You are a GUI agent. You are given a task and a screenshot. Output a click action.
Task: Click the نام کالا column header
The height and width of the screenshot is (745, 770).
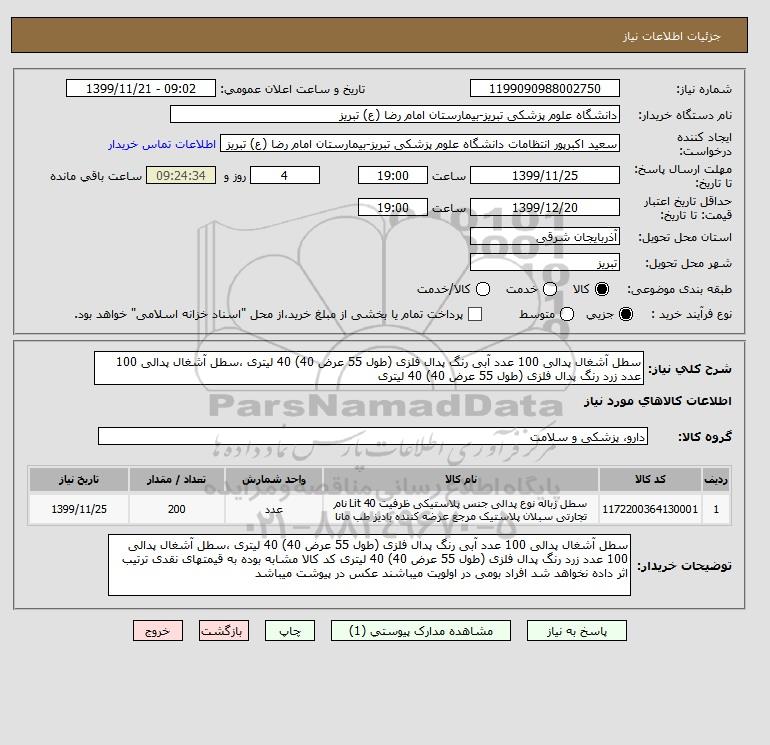click(x=461, y=479)
